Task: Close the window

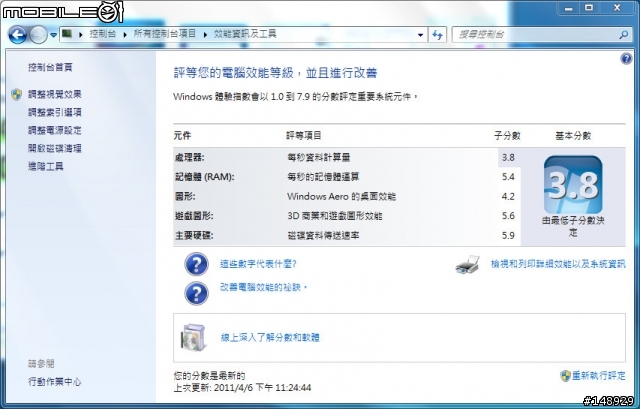Action: [617, 8]
